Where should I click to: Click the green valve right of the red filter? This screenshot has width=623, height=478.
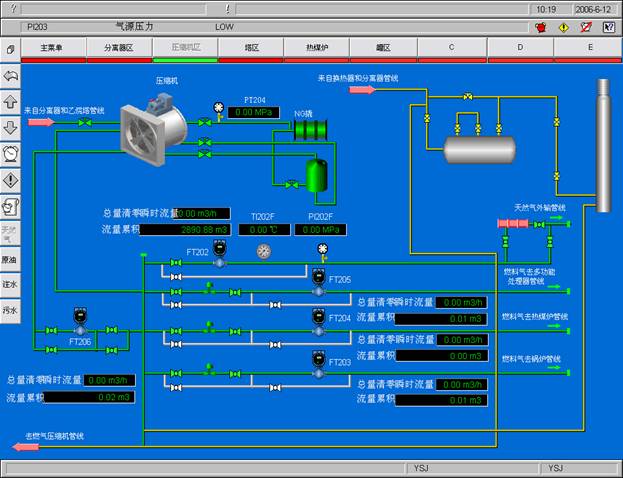(x=539, y=224)
